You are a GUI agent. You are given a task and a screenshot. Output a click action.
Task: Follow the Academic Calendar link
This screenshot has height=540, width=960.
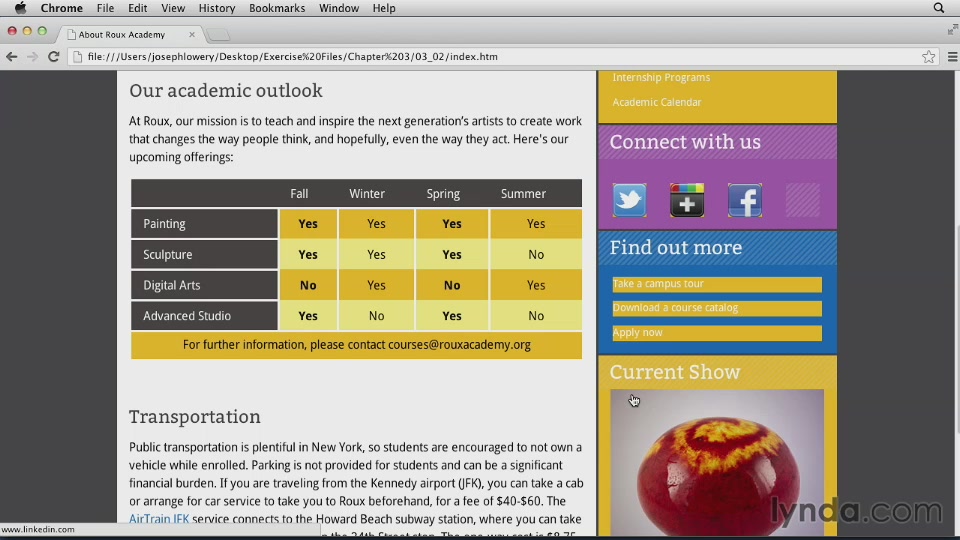tap(657, 102)
